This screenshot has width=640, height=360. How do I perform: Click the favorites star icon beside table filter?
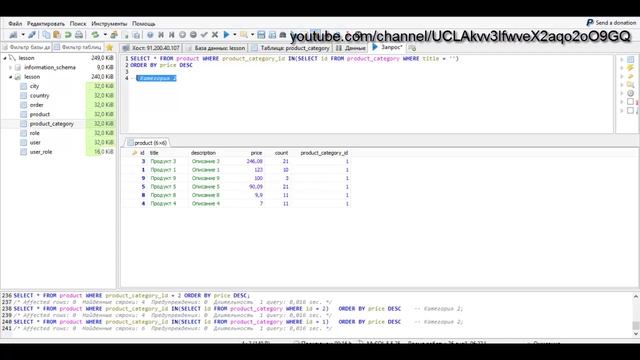pyautogui.click(x=109, y=48)
